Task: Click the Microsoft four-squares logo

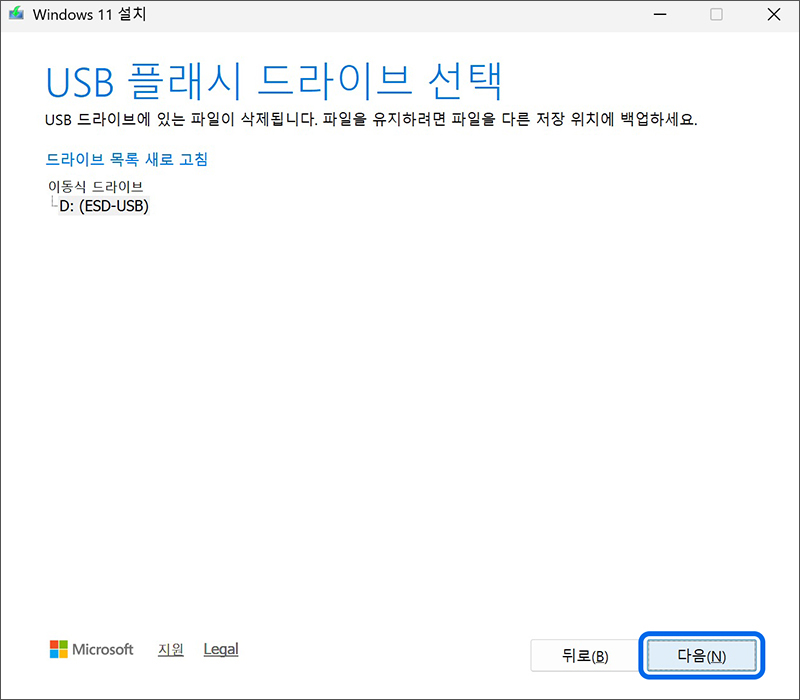Action: click(57, 649)
